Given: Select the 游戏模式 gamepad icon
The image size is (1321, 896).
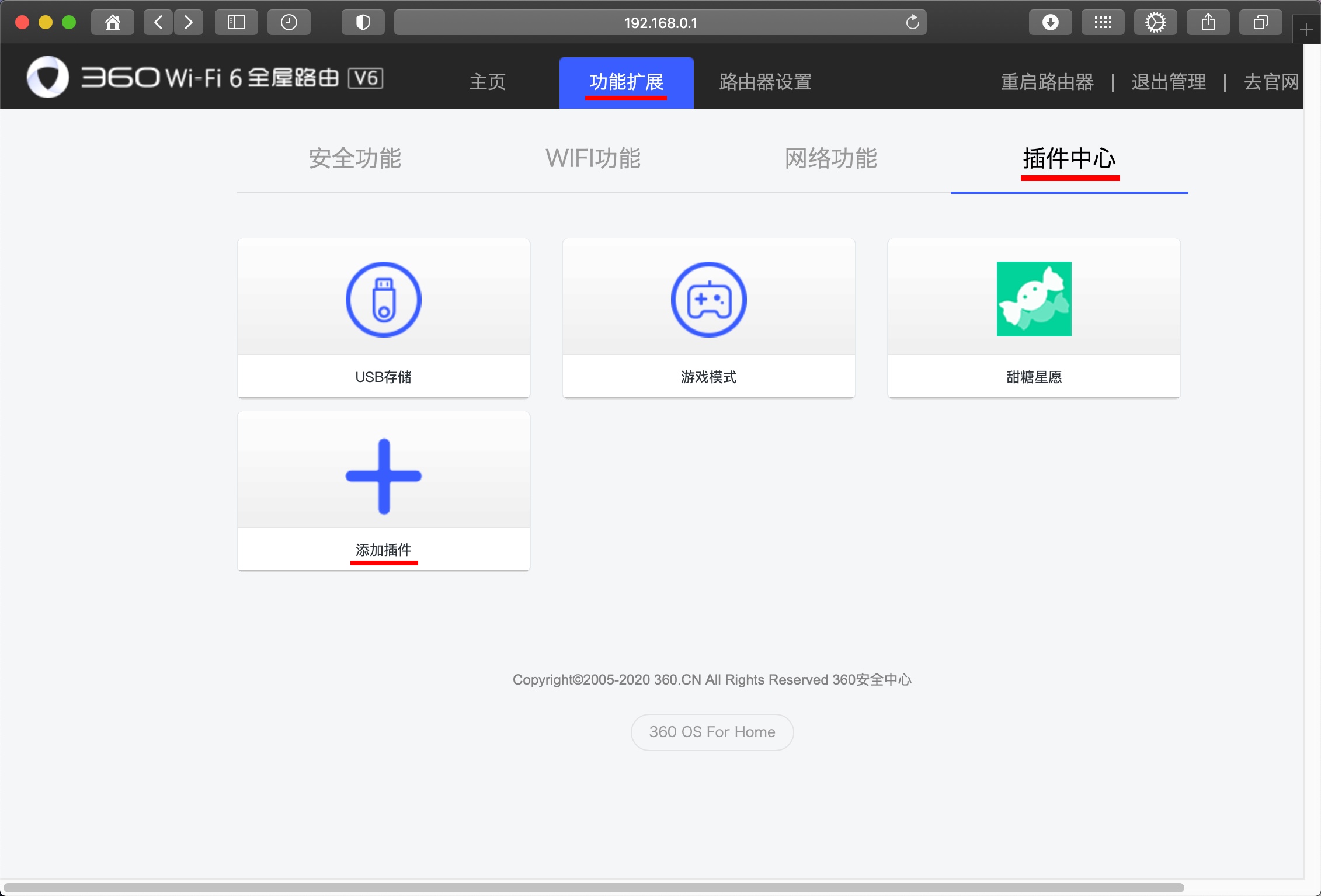Looking at the screenshot, I should (708, 298).
